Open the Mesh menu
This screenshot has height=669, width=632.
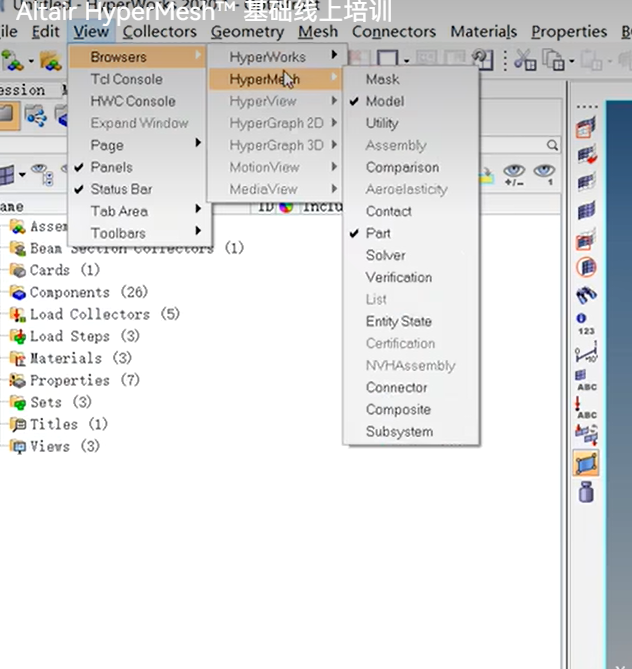point(318,32)
